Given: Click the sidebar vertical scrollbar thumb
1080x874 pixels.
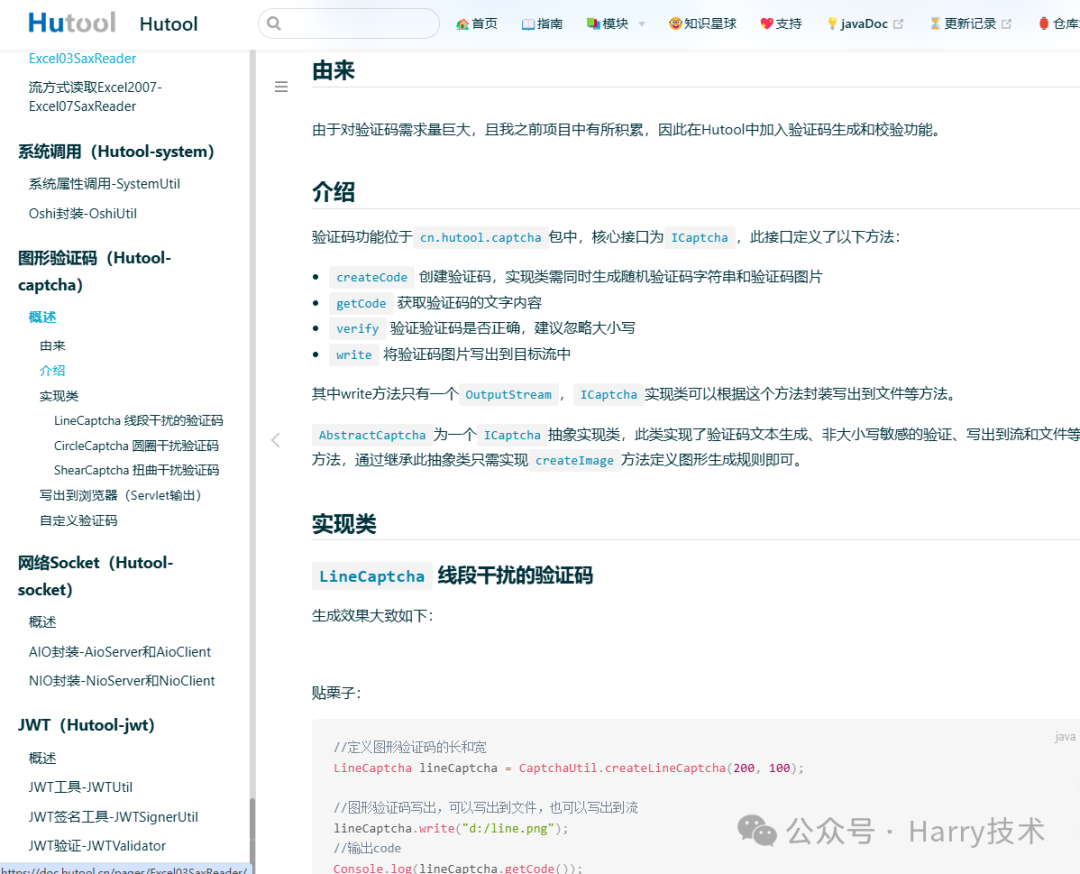Looking at the screenshot, I should (252, 833).
